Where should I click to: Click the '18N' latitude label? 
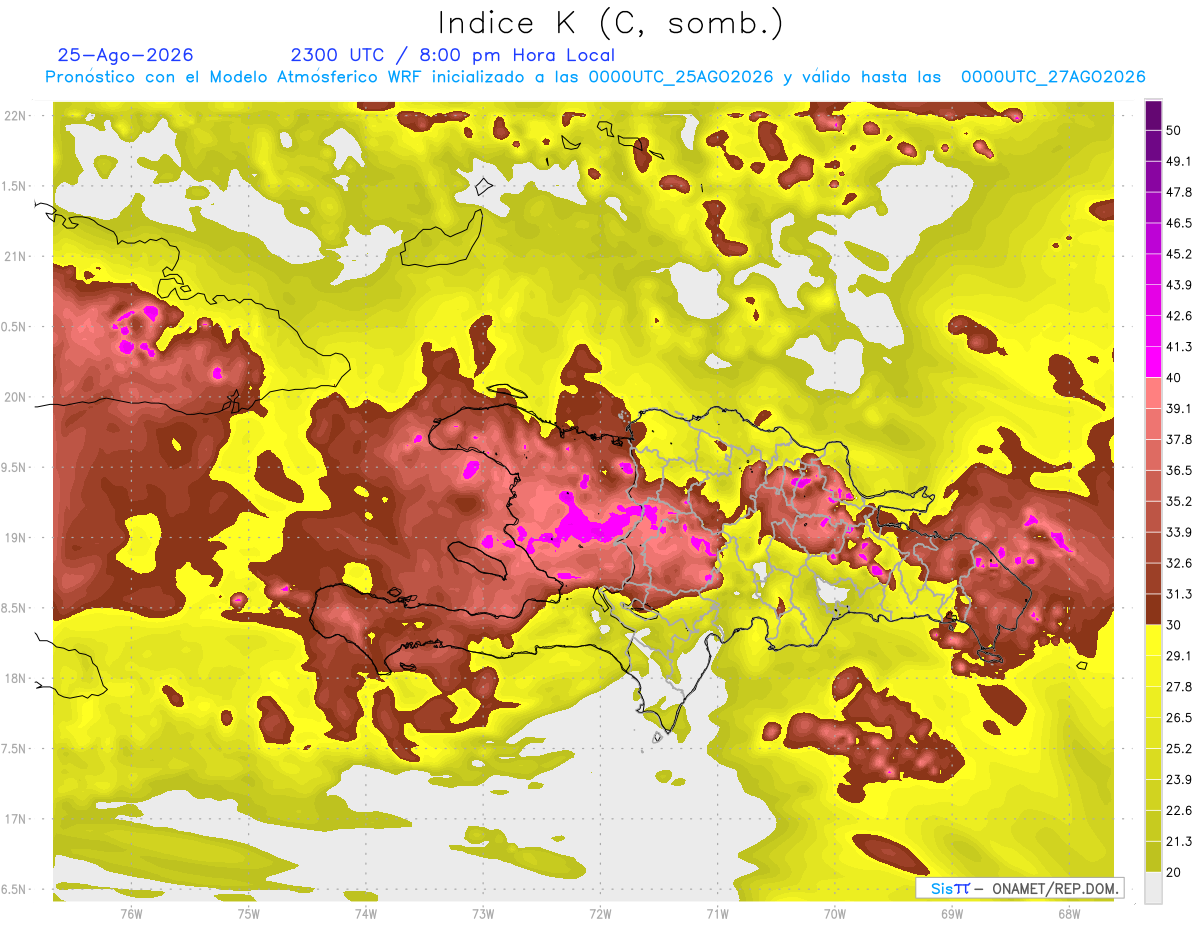(16, 679)
